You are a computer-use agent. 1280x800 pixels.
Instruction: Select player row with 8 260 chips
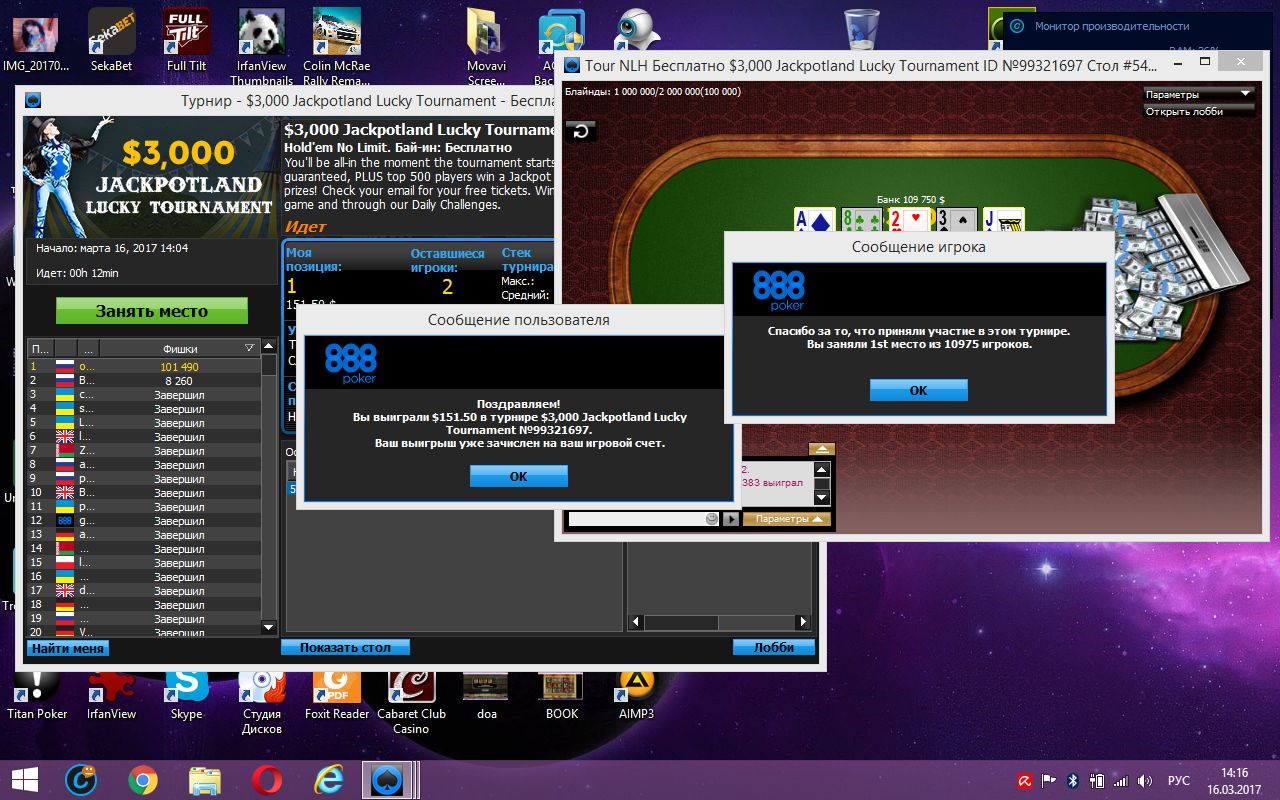click(x=143, y=381)
